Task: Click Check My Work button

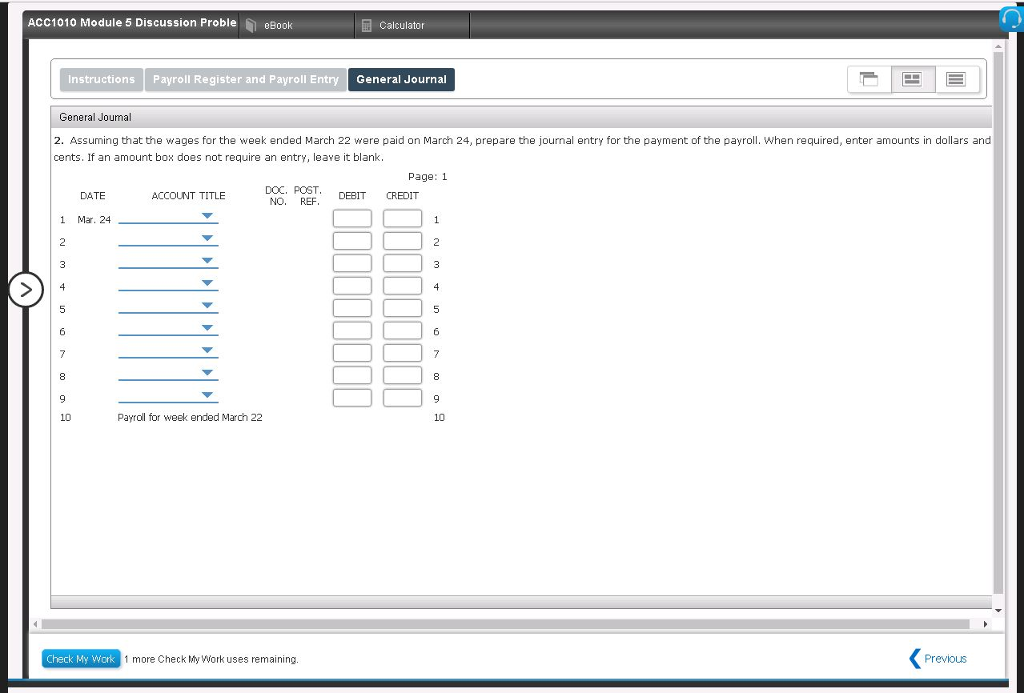Action: coord(81,658)
